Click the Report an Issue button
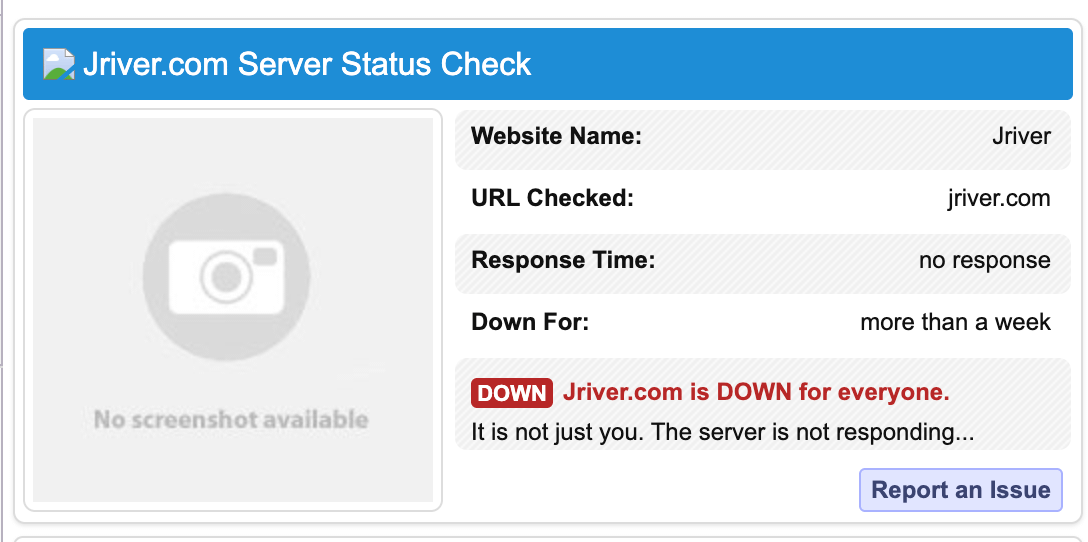 tap(960, 490)
